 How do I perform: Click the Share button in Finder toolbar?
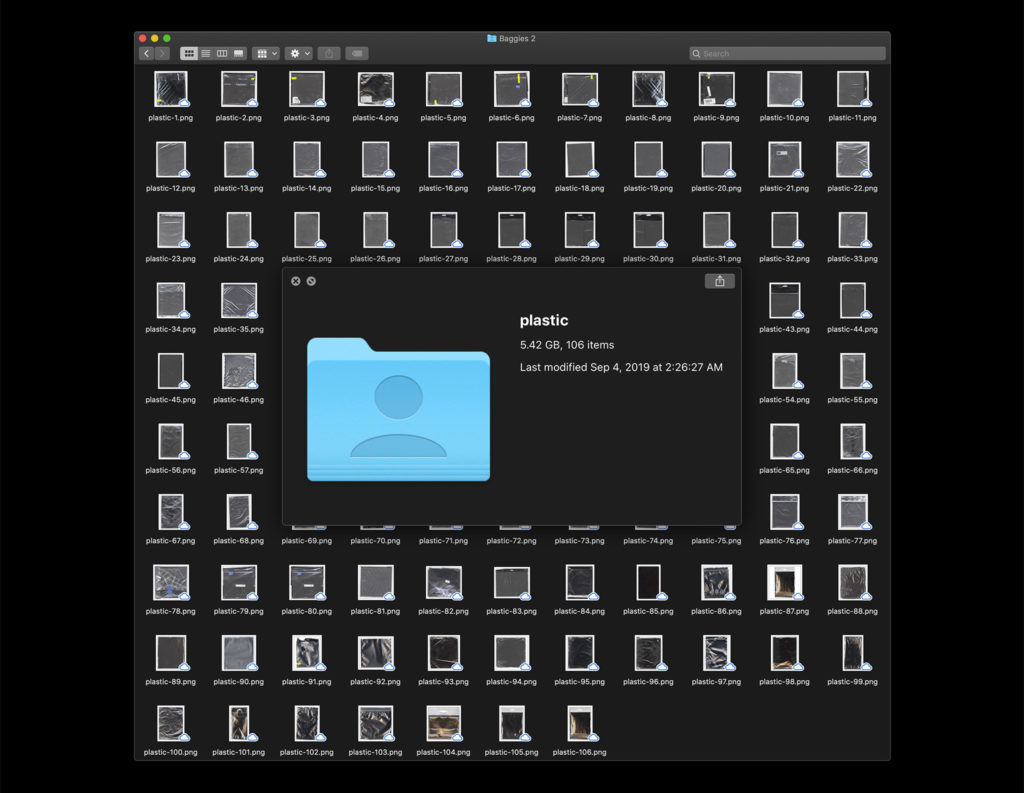click(x=329, y=53)
